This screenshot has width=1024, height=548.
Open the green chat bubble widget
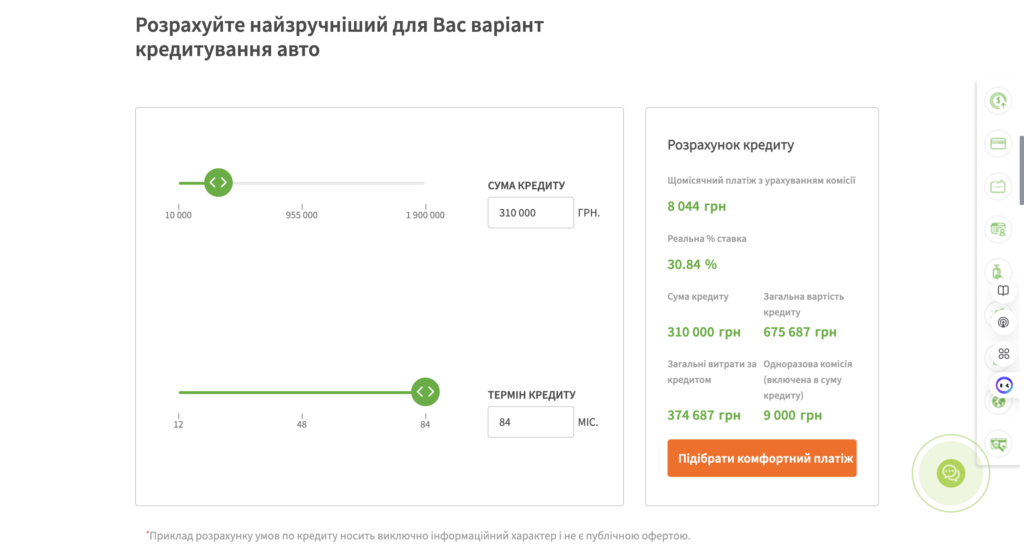950,473
